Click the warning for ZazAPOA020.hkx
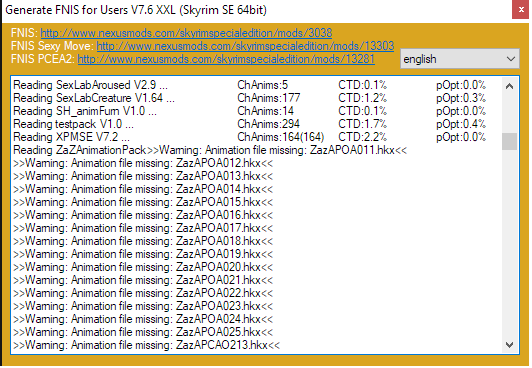532x368 pixels. point(143,267)
